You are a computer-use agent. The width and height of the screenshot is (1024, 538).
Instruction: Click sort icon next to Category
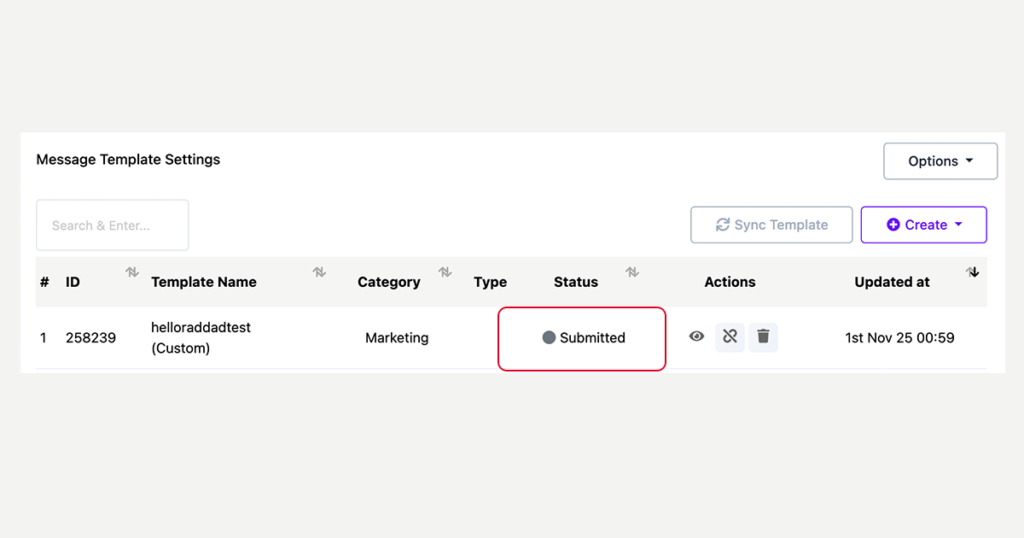coord(445,272)
